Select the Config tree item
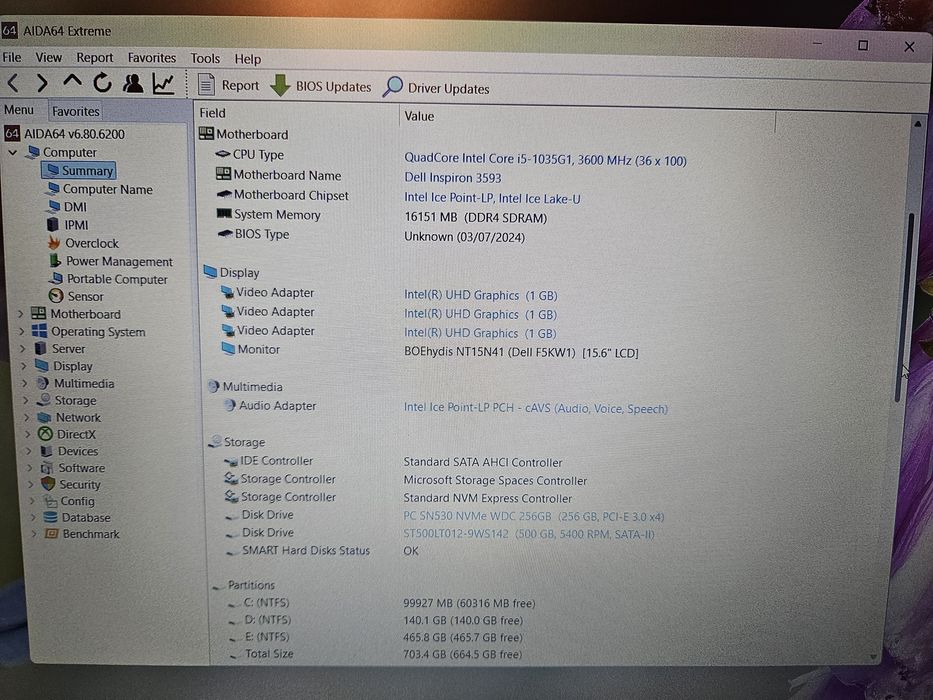 tap(69, 501)
